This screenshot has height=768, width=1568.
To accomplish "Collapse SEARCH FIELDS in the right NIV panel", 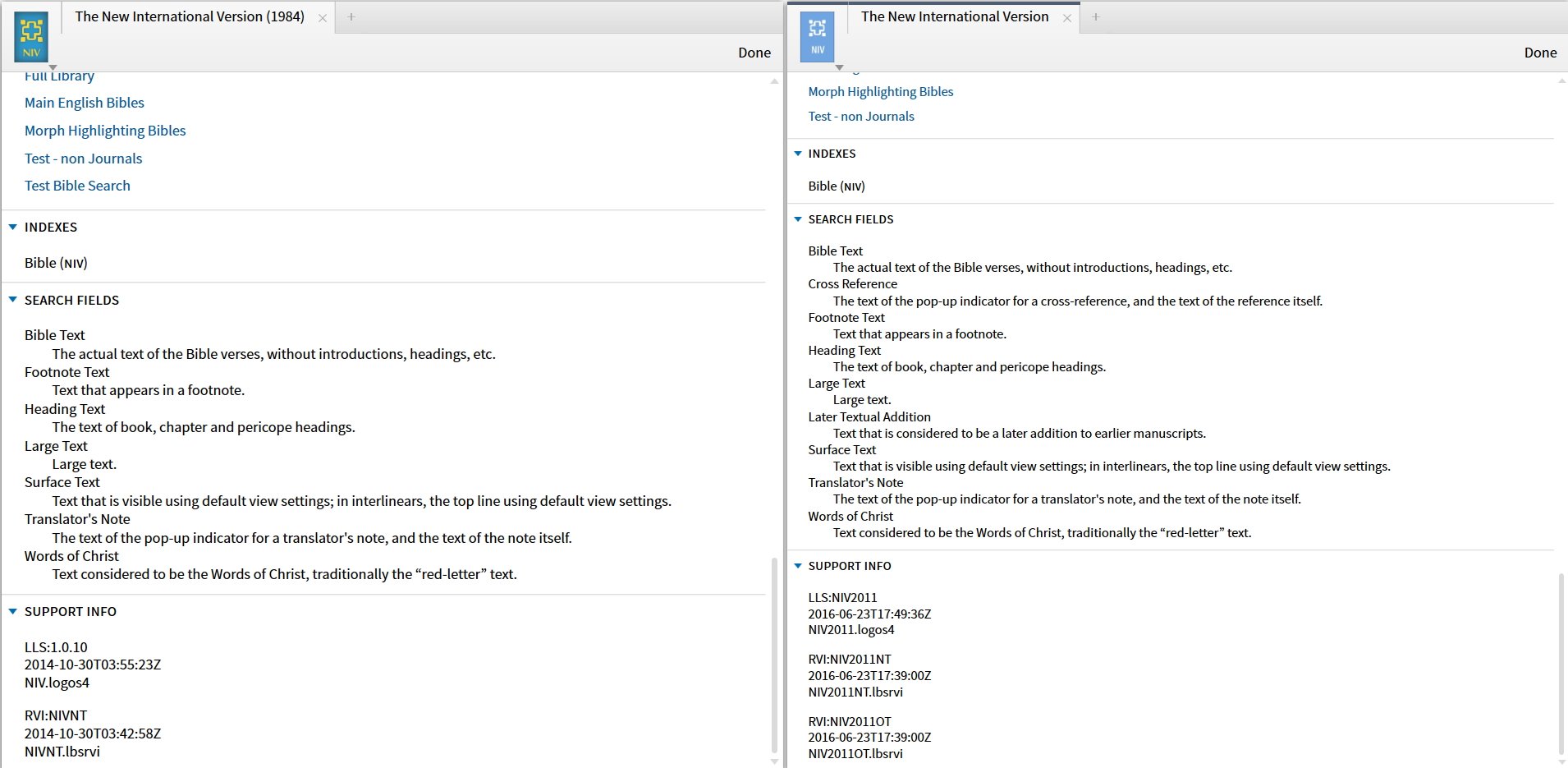I will [x=798, y=219].
